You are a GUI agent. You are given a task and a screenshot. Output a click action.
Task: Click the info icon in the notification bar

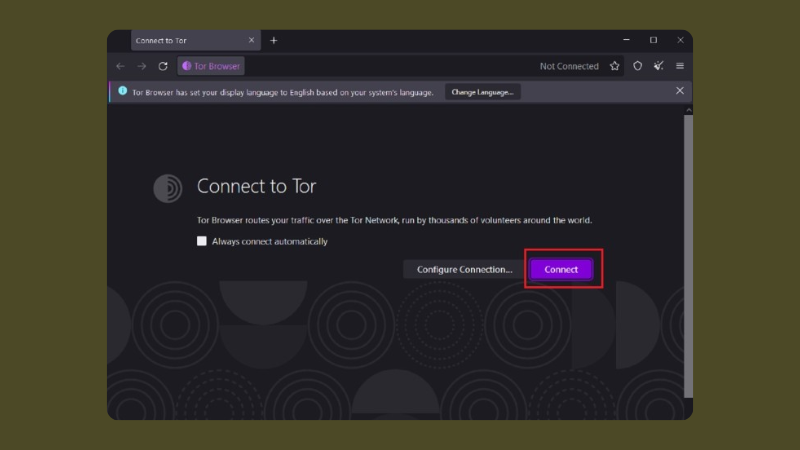coord(122,91)
